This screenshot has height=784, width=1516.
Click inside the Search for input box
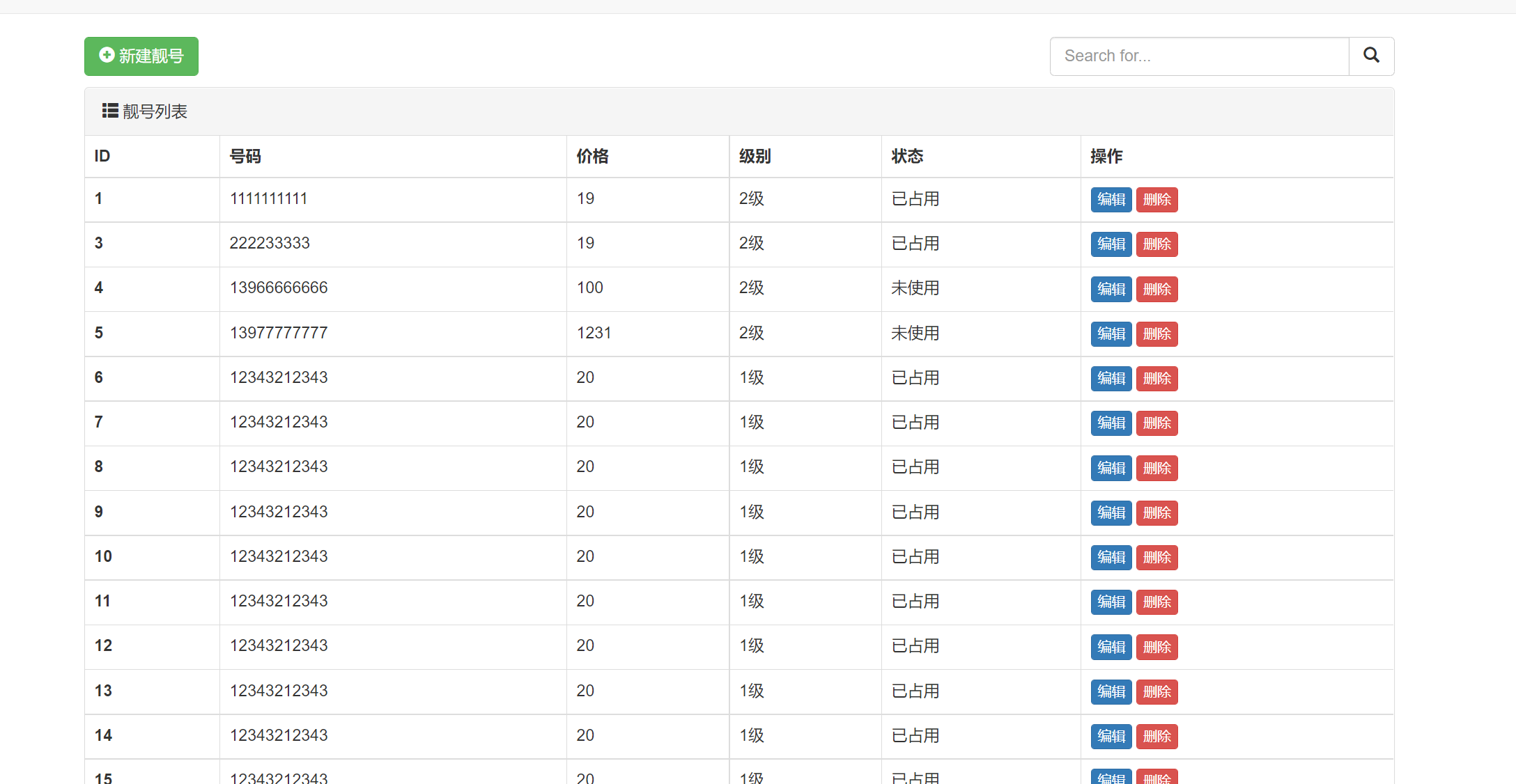tap(1198, 56)
